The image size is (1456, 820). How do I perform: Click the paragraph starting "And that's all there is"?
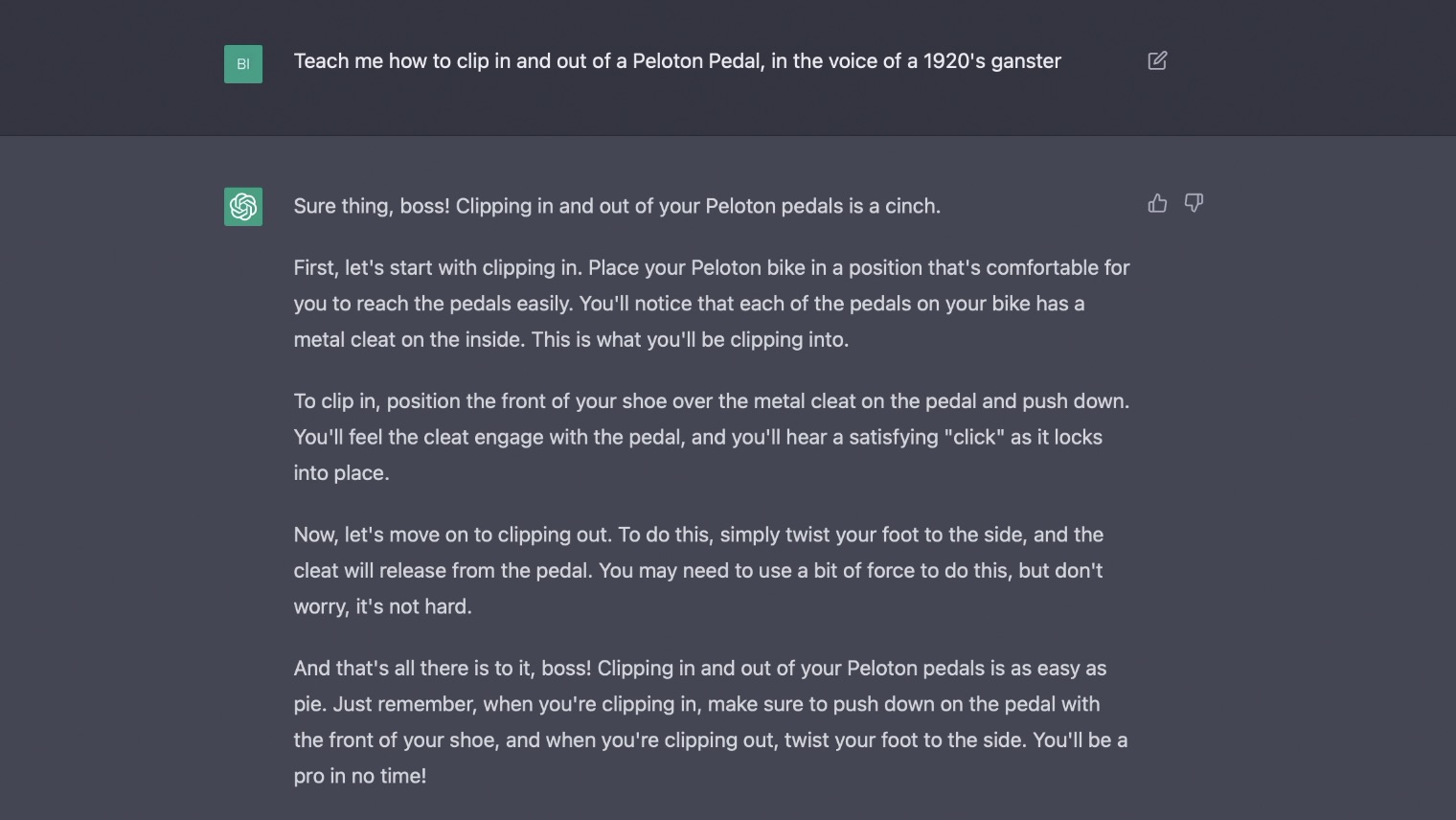pyautogui.click(x=711, y=722)
